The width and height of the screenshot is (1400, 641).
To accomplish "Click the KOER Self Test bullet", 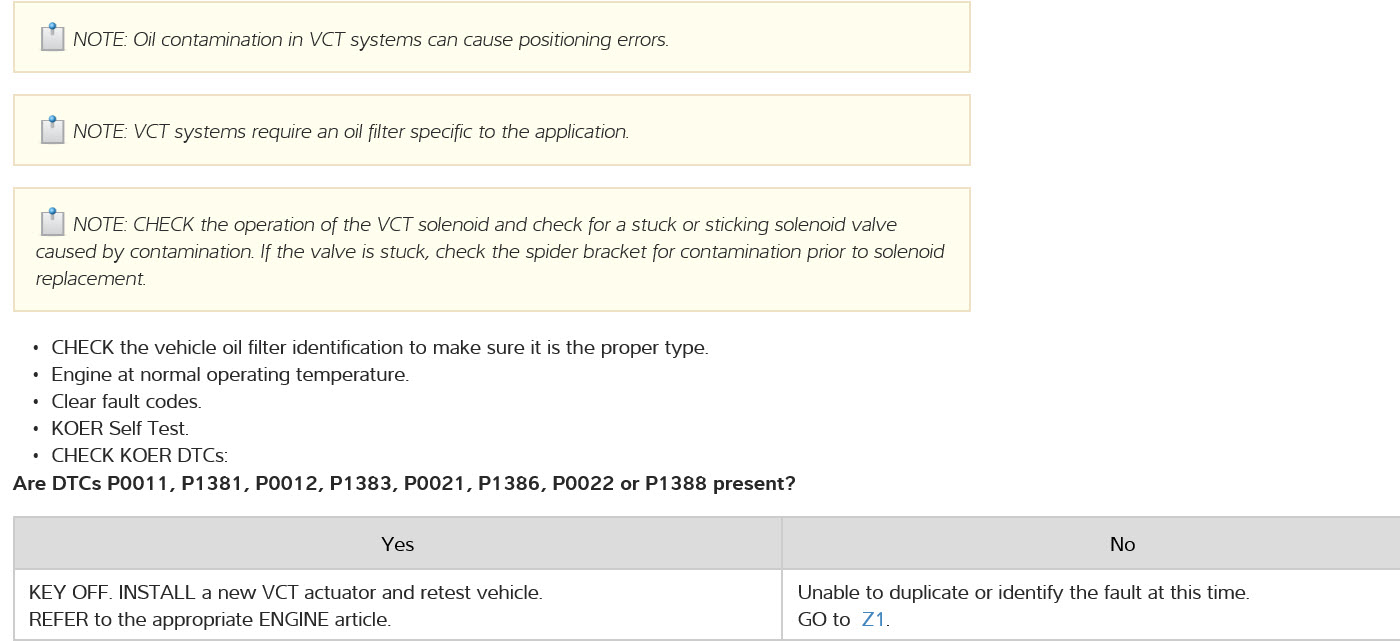I will tap(120, 429).
